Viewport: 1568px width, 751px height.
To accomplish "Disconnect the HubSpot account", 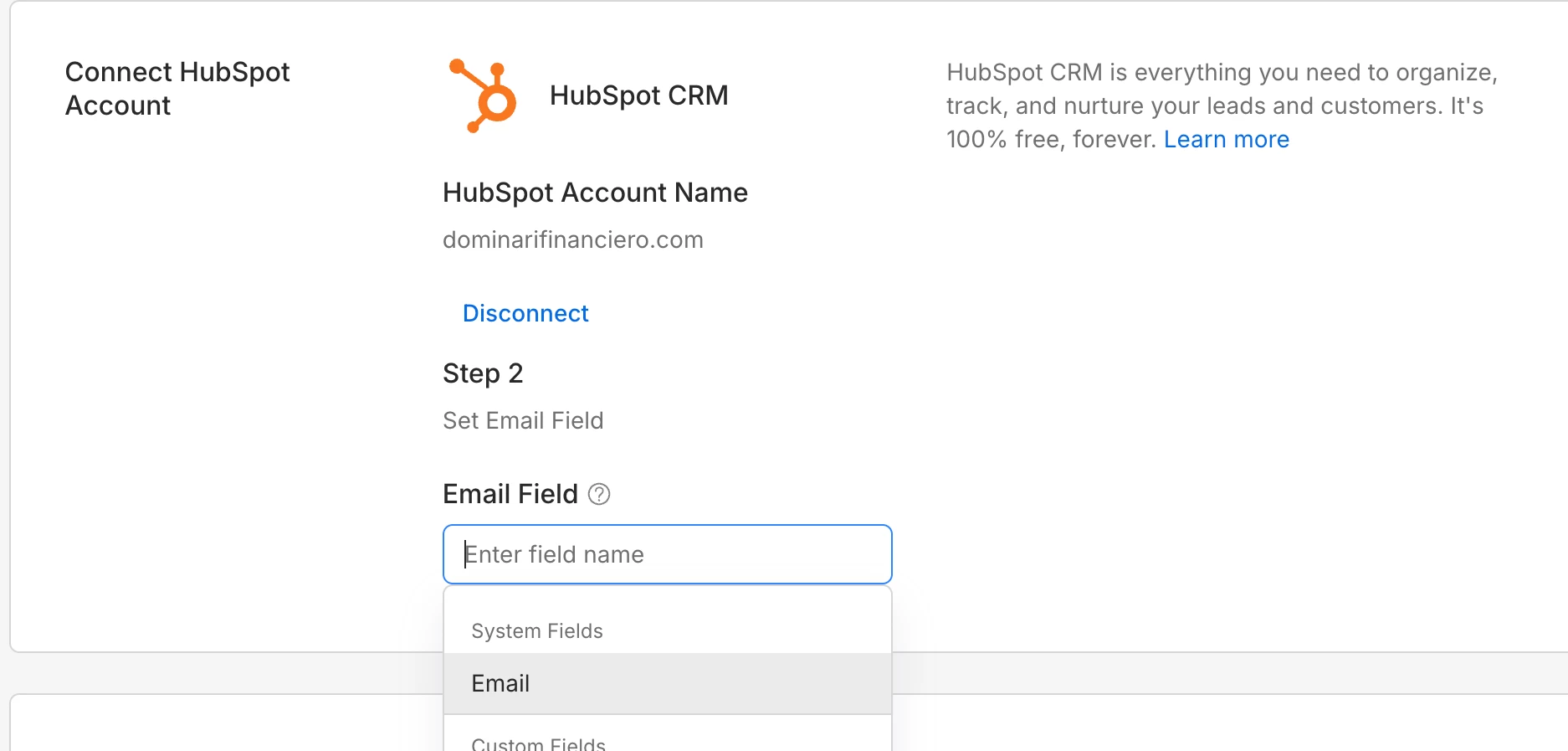I will pyautogui.click(x=525, y=313).
